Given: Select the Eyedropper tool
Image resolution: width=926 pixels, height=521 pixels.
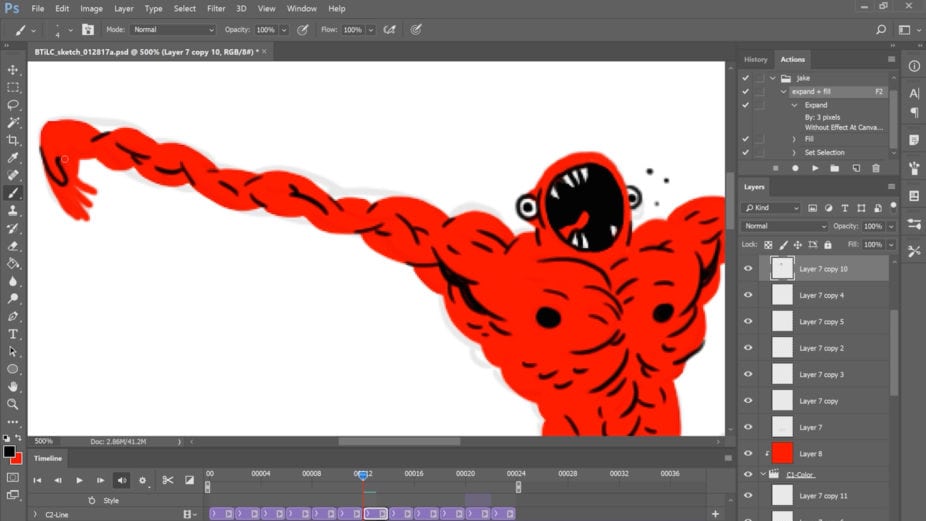Looking at the screenshot, I should [x=12, y=158].
